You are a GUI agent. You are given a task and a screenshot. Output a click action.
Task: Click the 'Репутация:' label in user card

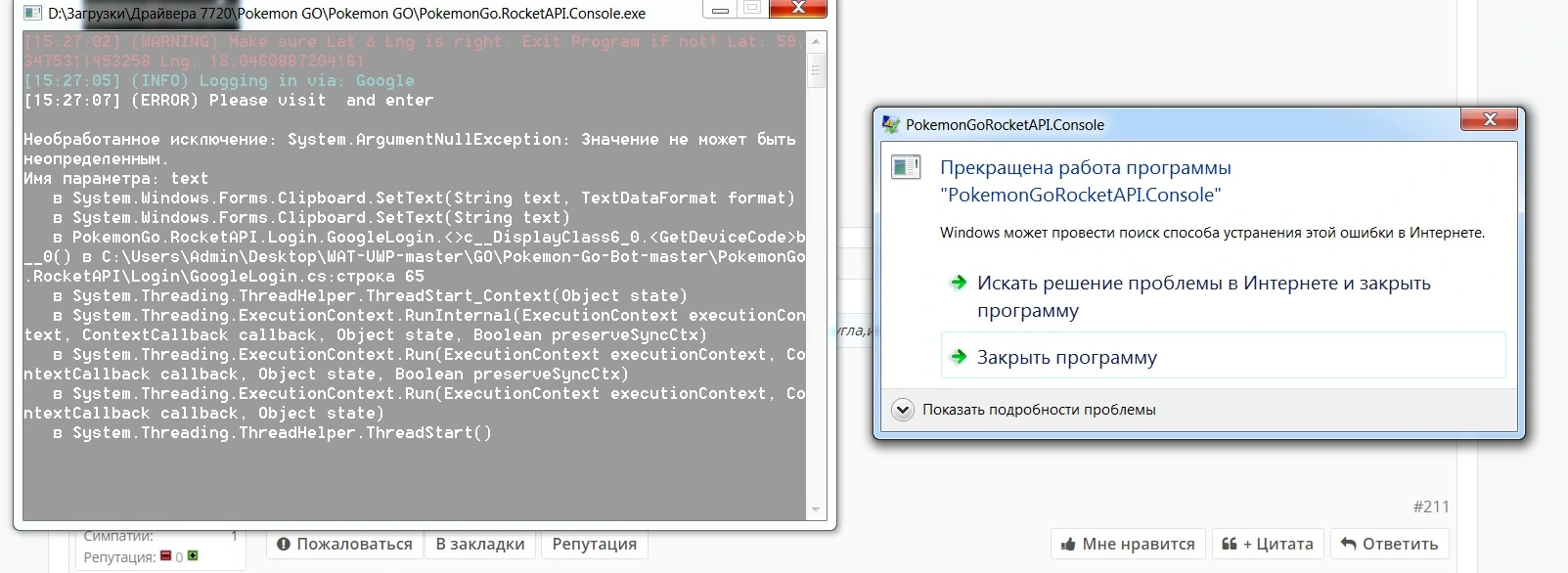coord(119,556)
